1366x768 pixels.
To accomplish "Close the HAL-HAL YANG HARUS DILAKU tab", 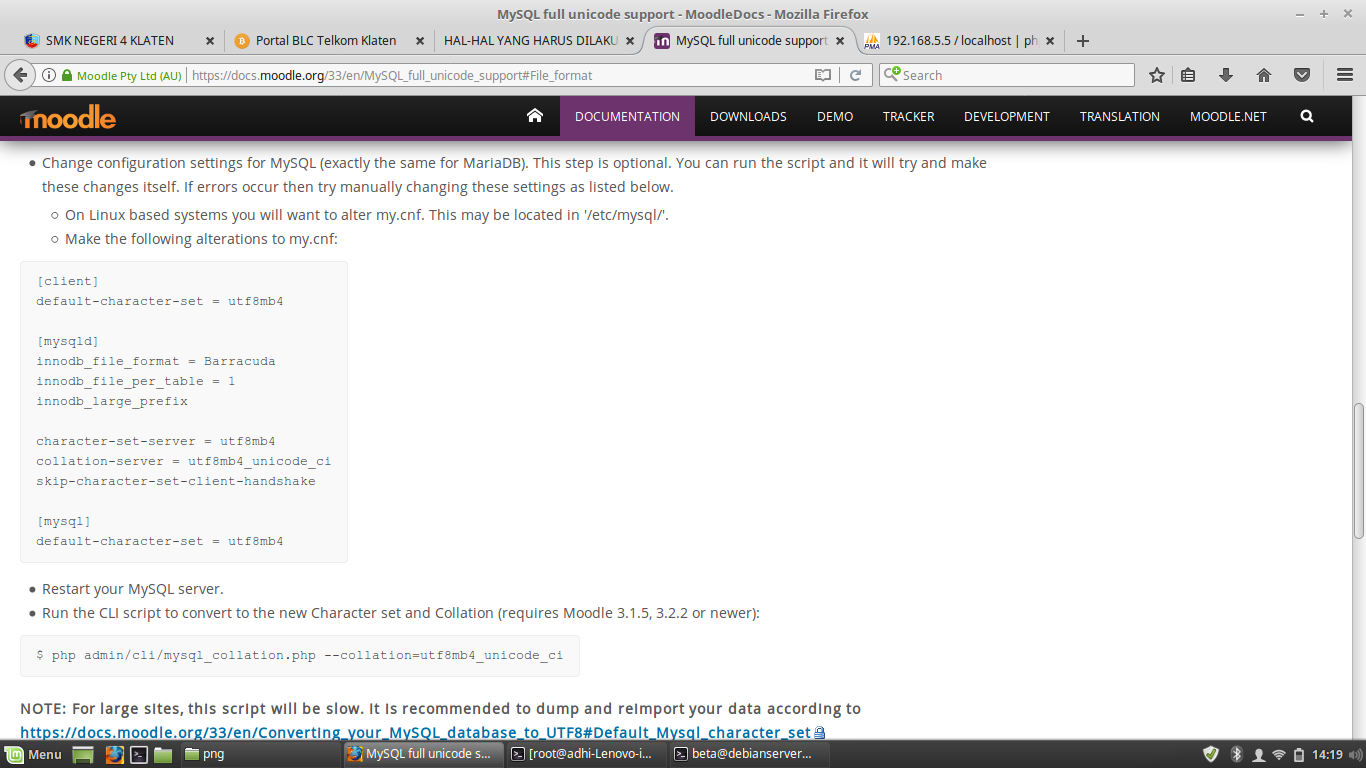I will point(628,41).
